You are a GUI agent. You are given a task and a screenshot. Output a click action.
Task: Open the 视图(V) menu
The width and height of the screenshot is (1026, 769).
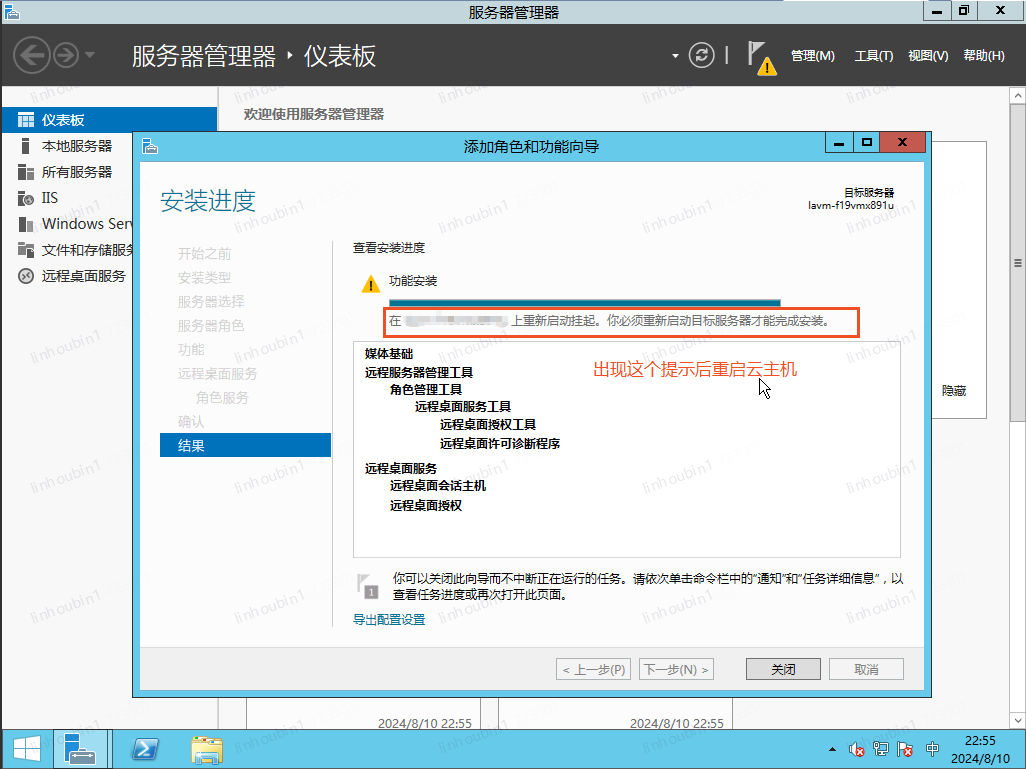[x=928, y=56]
